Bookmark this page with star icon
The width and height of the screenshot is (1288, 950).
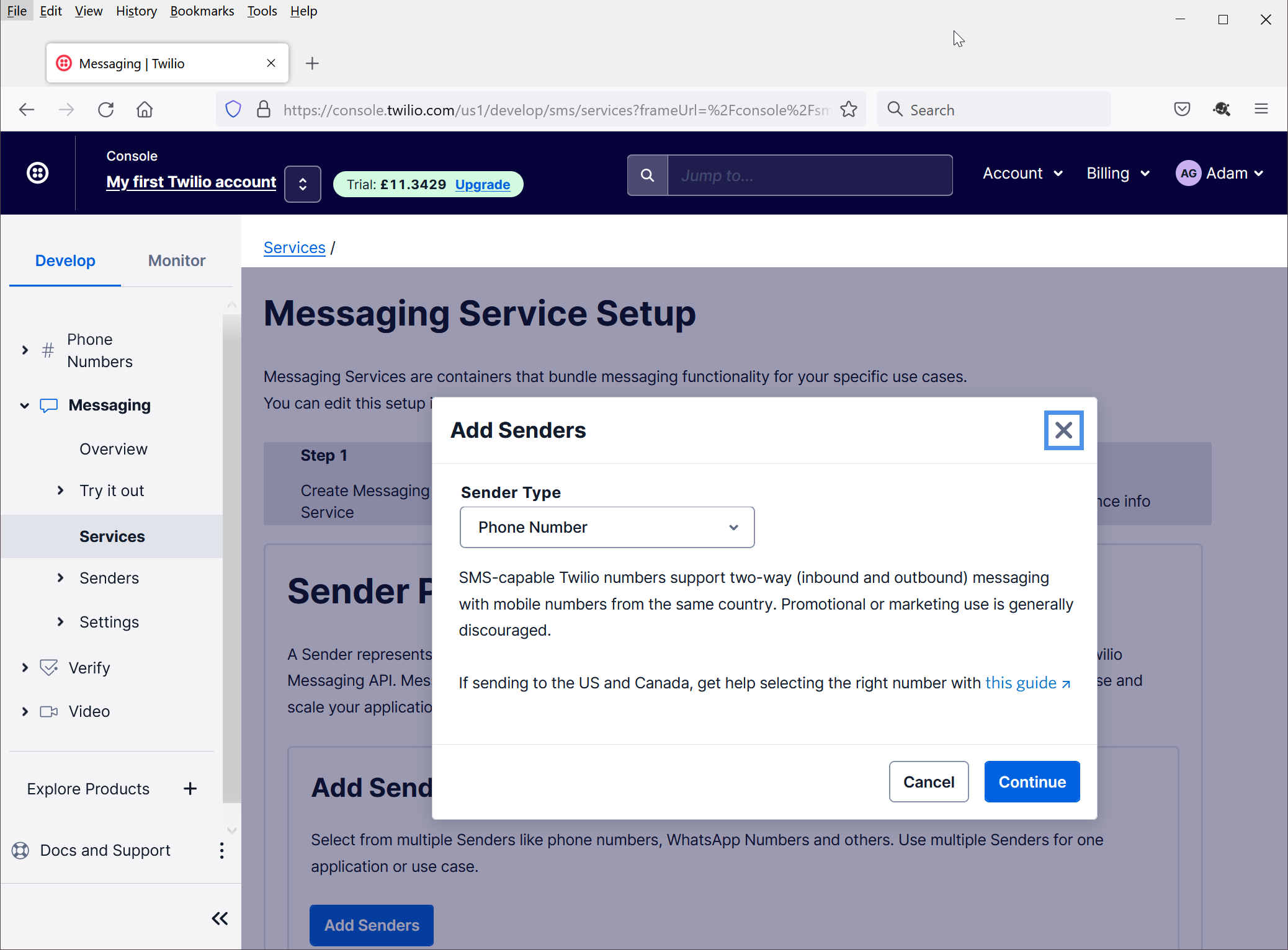tap(849, 110)
